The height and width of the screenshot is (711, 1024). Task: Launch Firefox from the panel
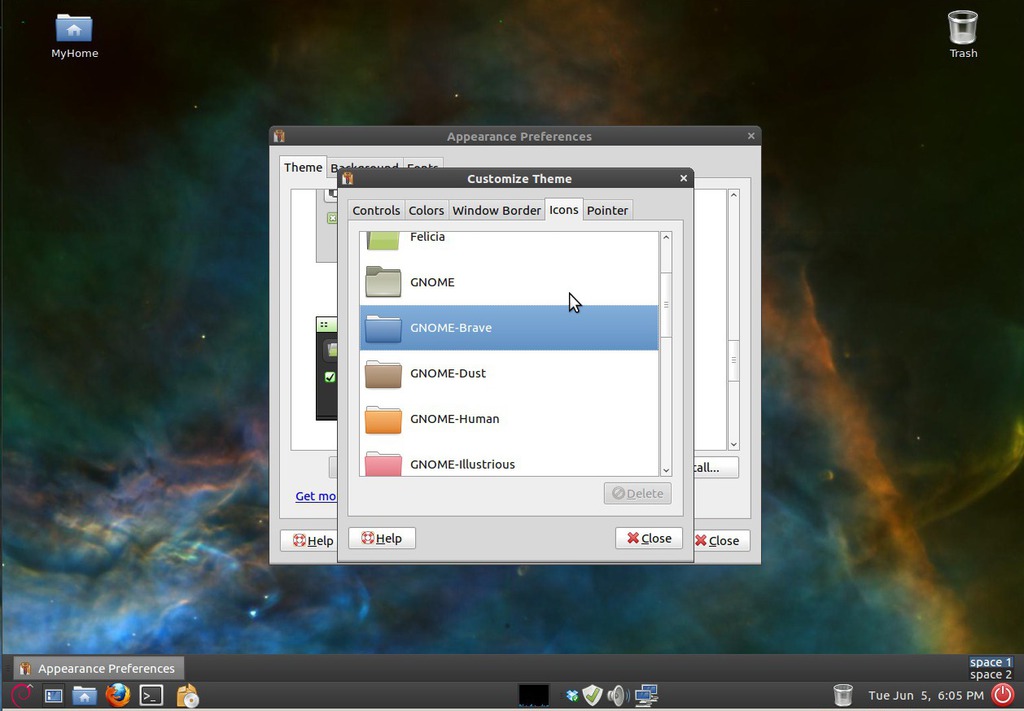pos(118,695)
